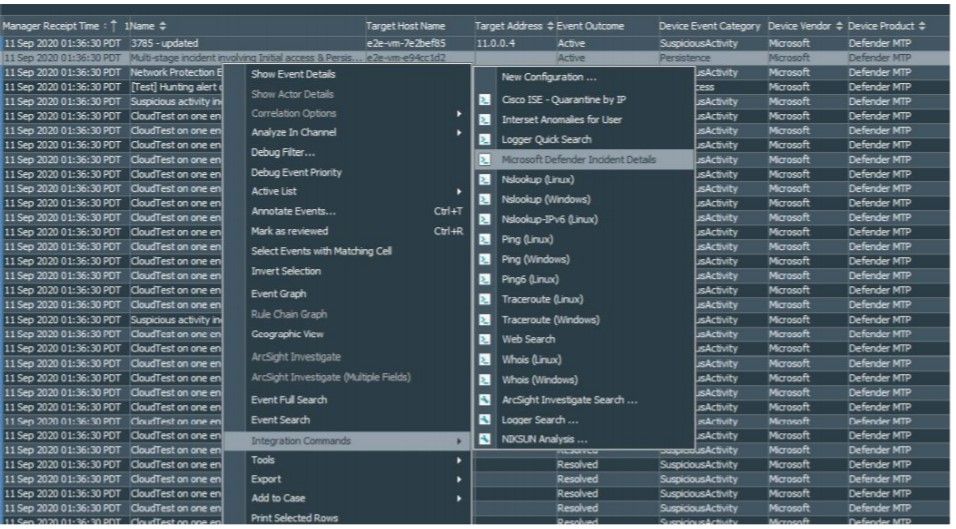
Task: Sort by Manager Receipt Time column header
Action: point(55,25)
